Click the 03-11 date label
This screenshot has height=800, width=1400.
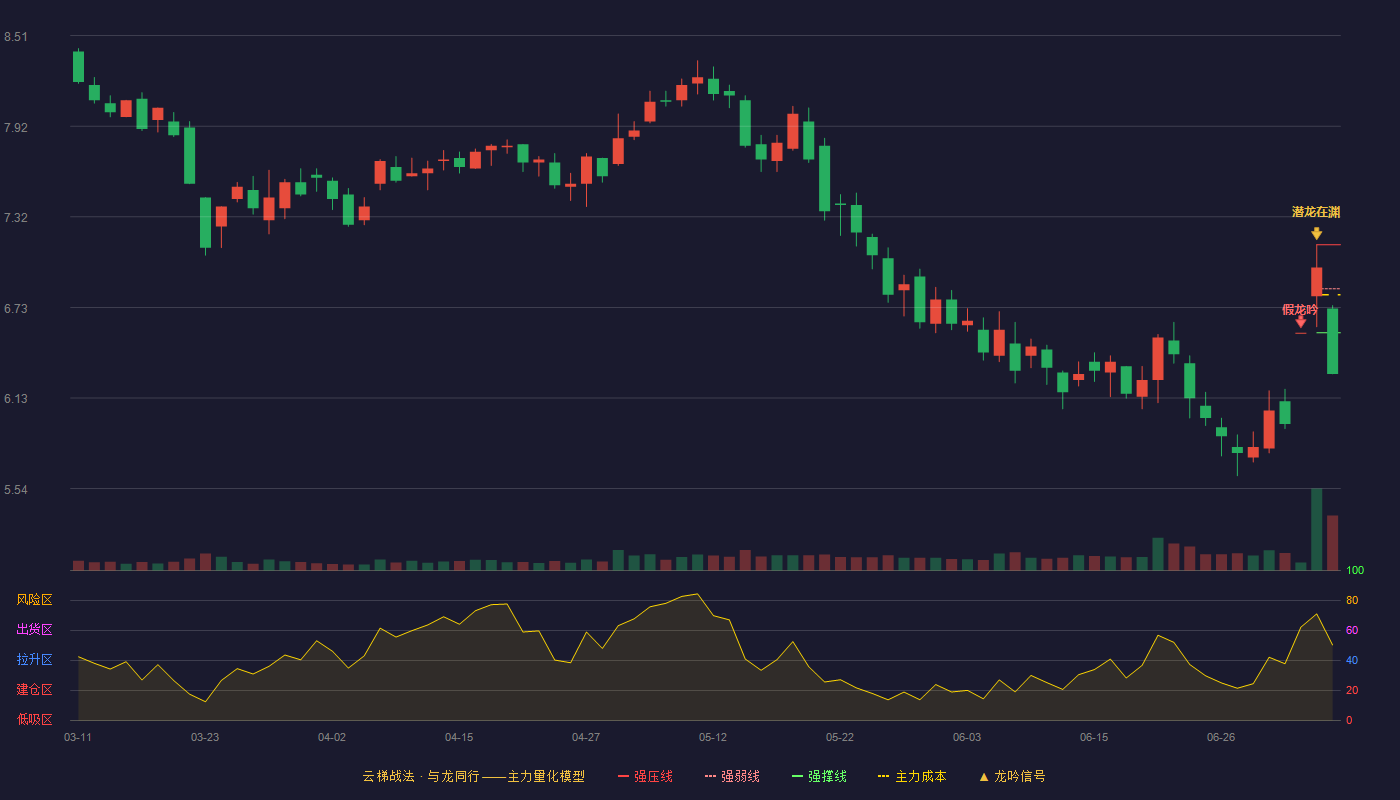tap(78, 737)
